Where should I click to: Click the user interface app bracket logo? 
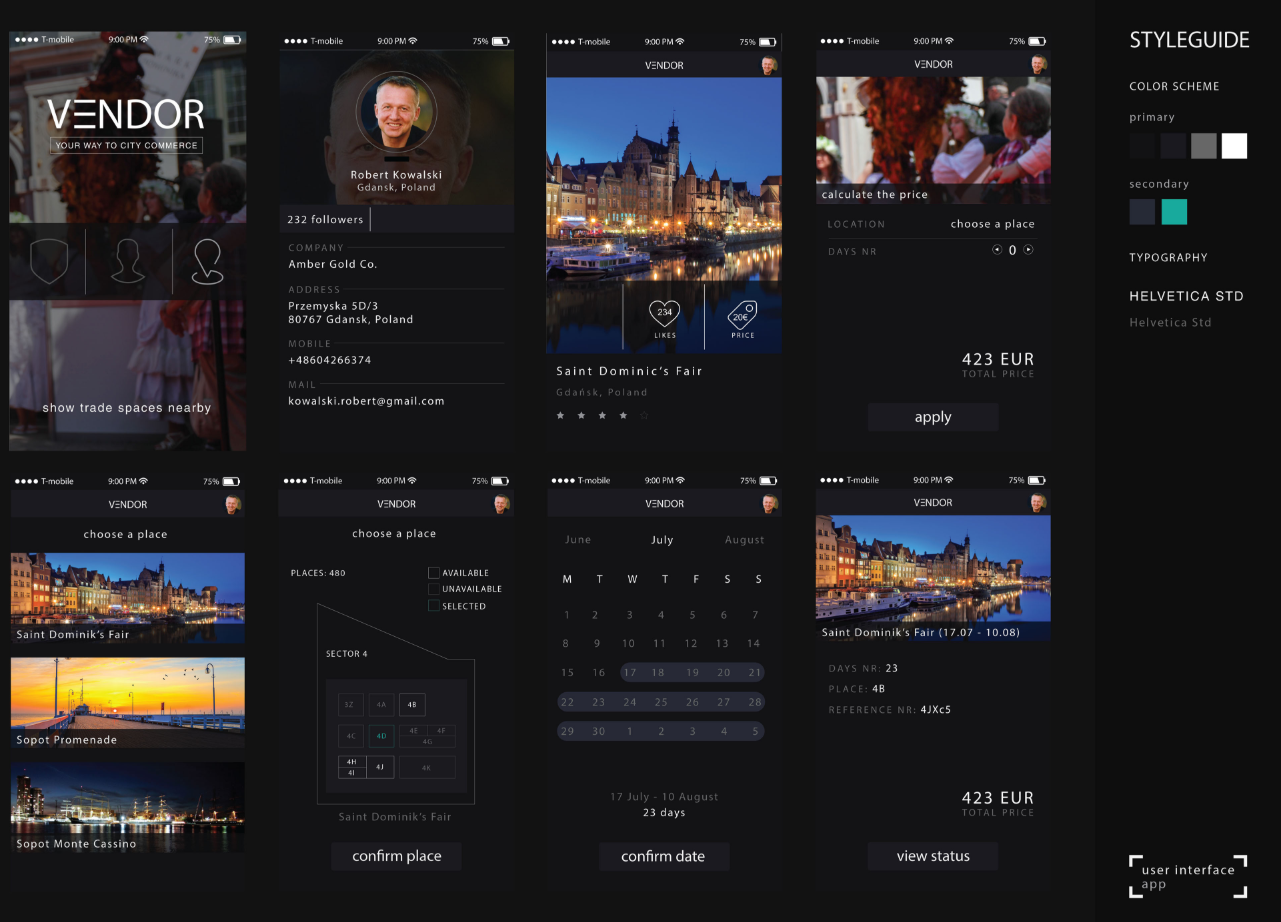[1188, 876]
